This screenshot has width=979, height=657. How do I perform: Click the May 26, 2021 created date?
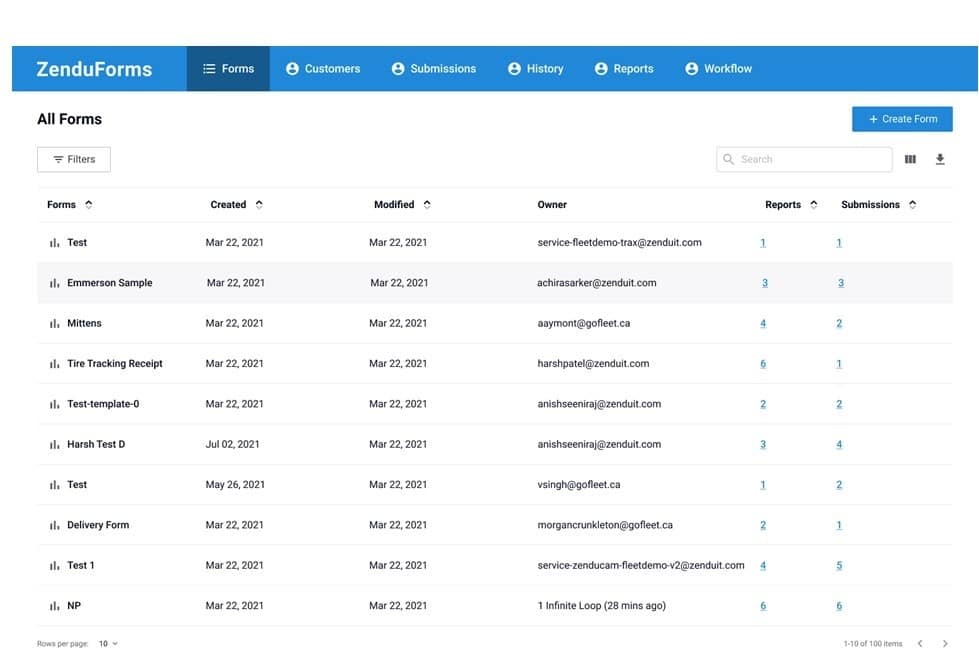pos(235,485)
